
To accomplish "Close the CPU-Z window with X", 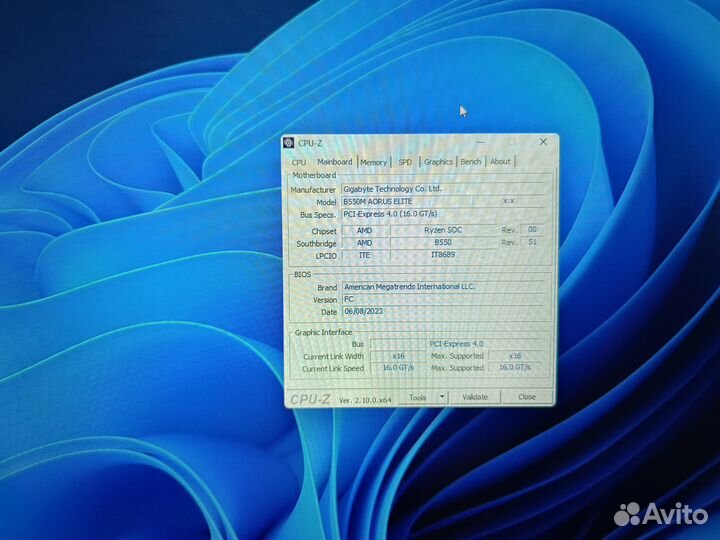I will [x=543, y=142].
